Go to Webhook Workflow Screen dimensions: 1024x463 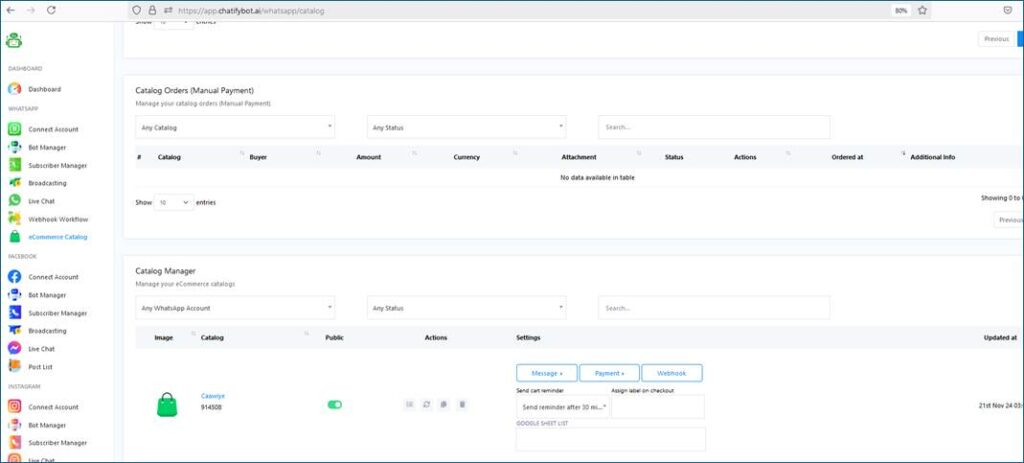(58, 219)
